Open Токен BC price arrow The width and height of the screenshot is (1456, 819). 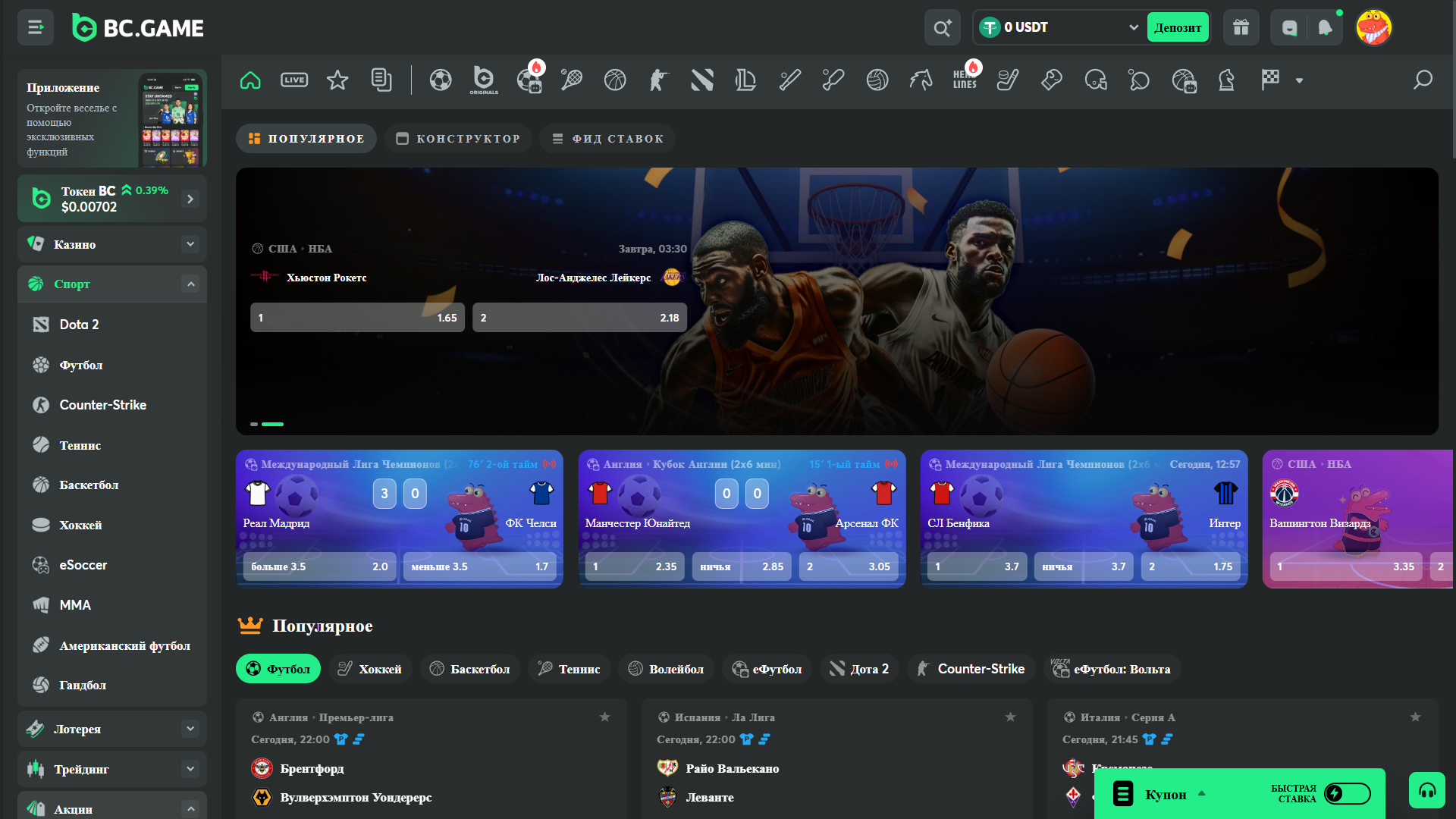click(190, 199)
